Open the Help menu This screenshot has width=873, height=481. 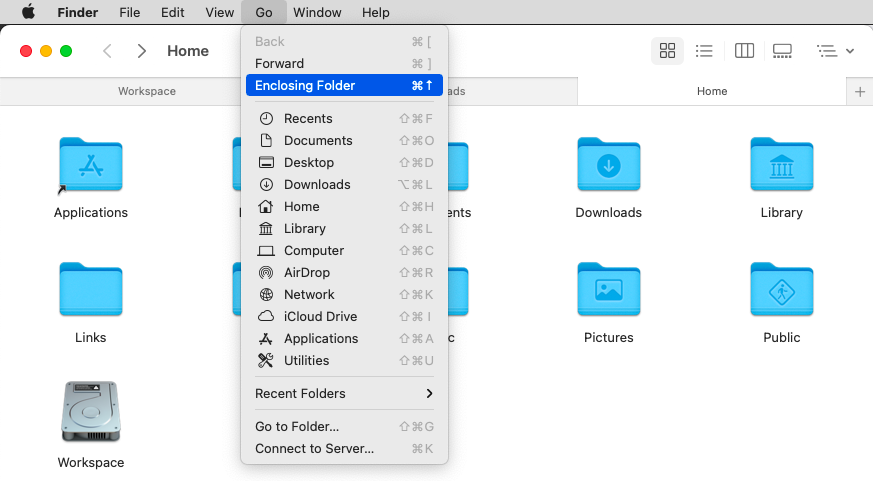[376, 12]
